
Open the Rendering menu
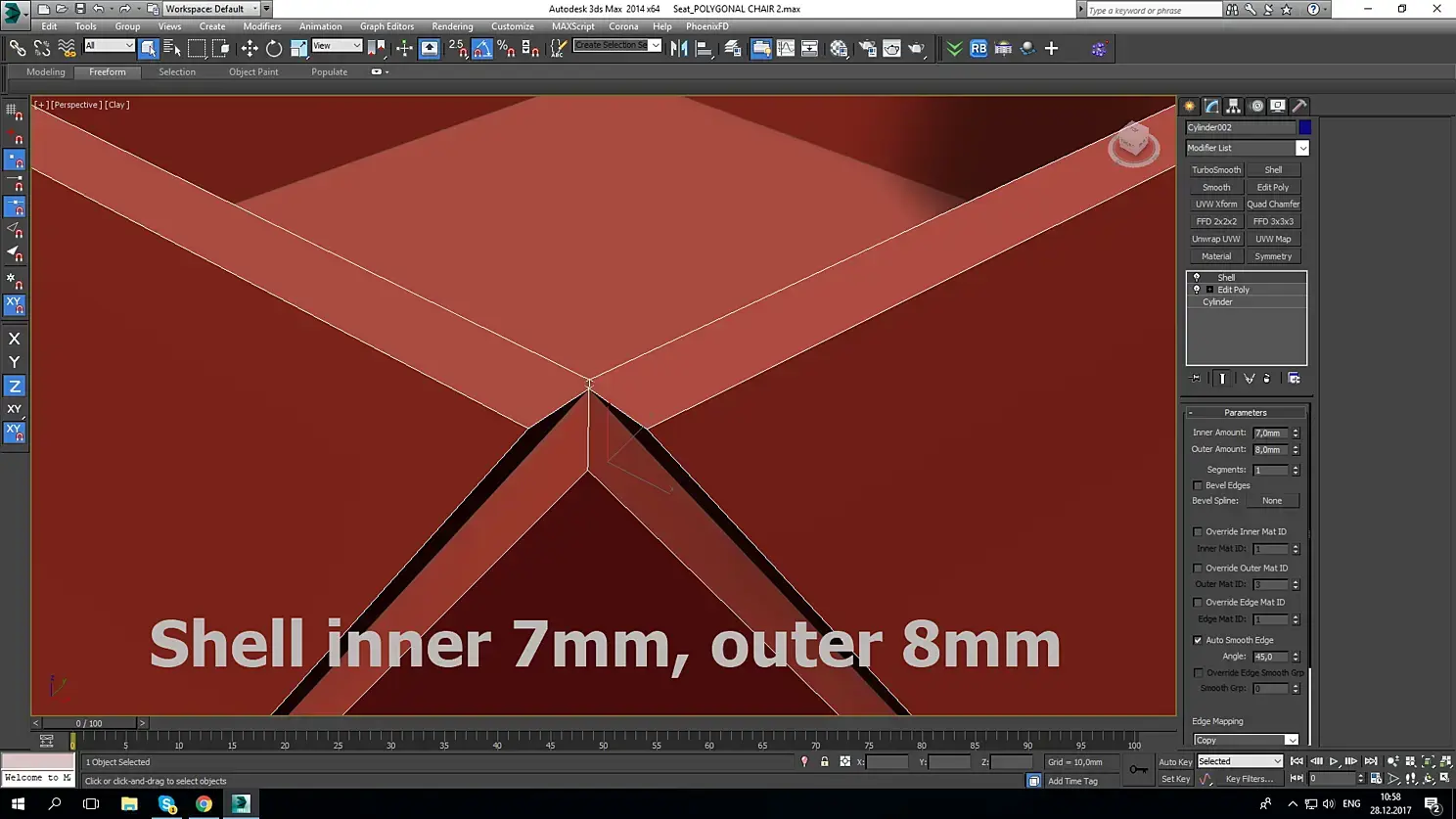click(452, 26)
